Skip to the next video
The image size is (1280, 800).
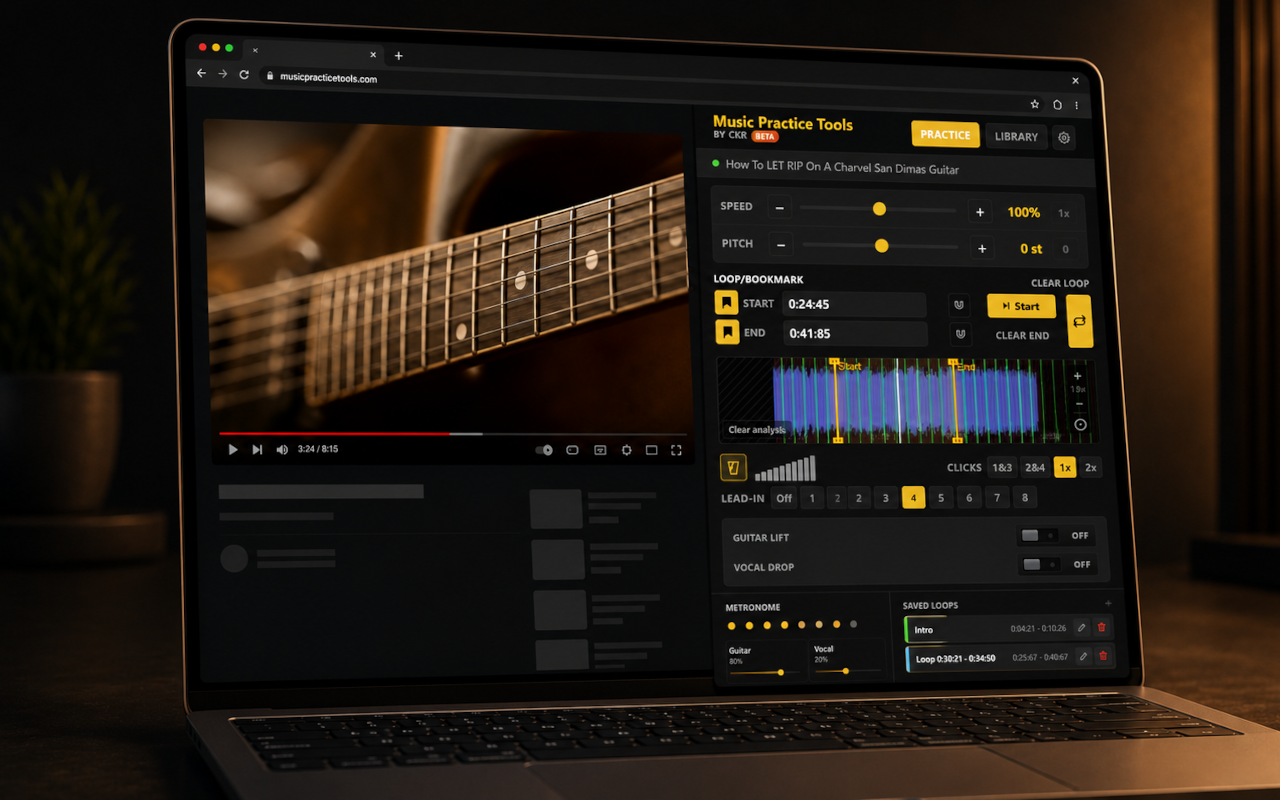[257, 450]
